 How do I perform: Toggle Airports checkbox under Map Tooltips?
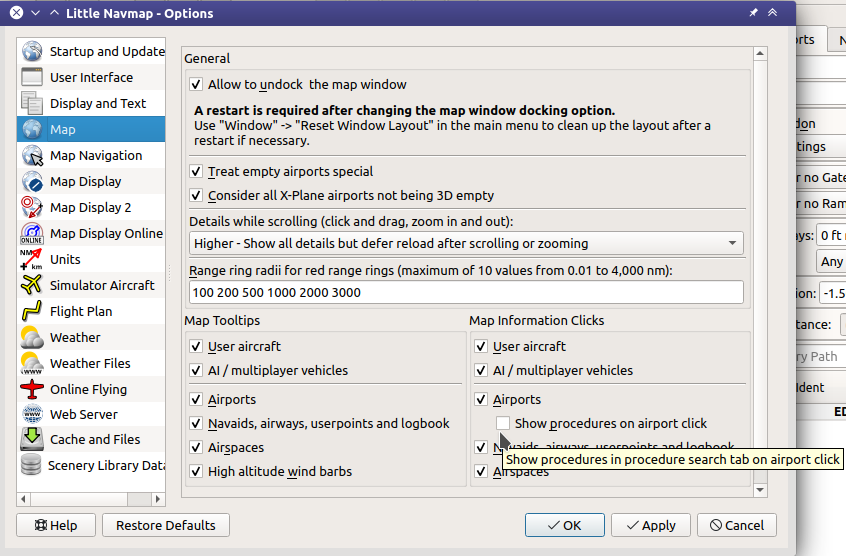196,400
